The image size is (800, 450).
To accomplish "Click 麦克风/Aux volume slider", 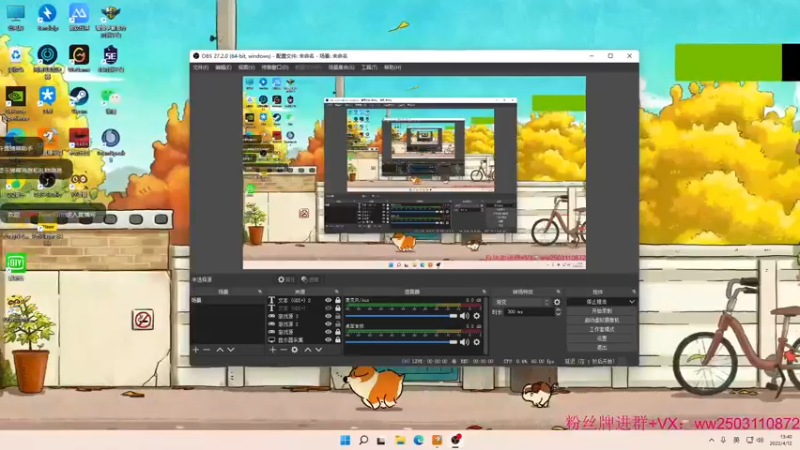I will 402,316.
